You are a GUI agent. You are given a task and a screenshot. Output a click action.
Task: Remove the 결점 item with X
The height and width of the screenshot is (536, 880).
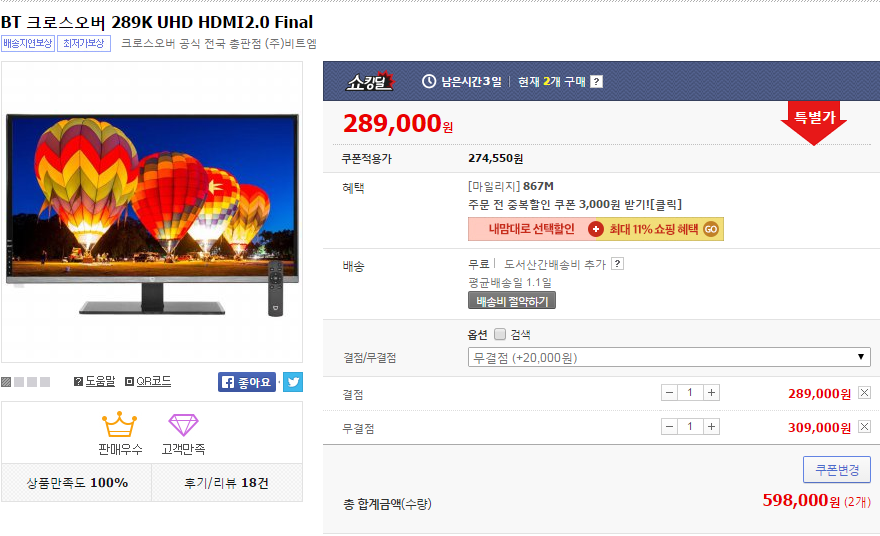coord(864,393)
